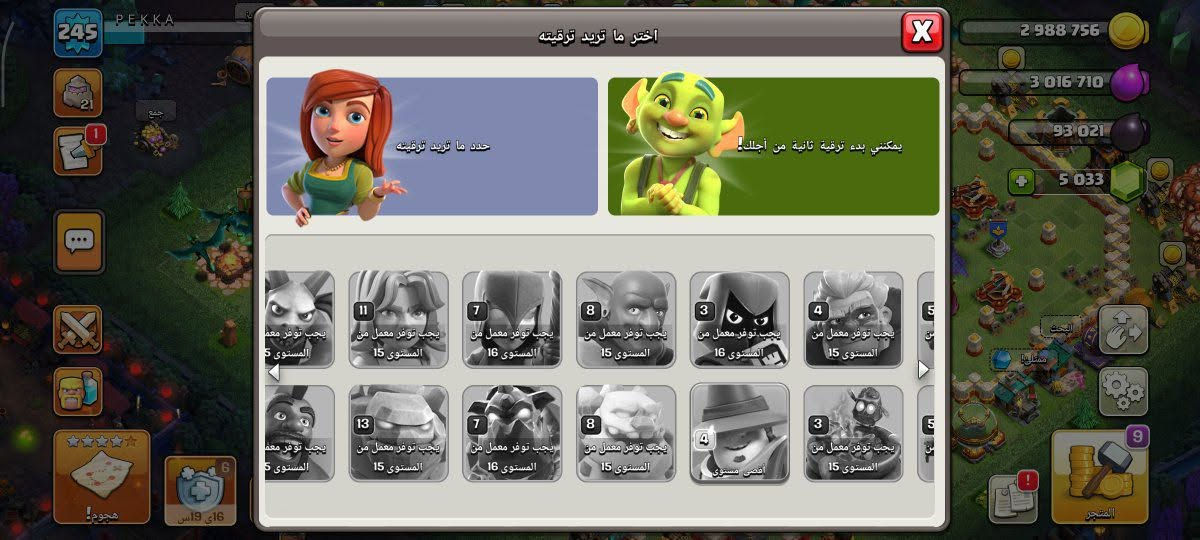This screenshot has height=540, width=1200.
Task: Click the dark elixir amount 93 021
Action: (1078, 131)
